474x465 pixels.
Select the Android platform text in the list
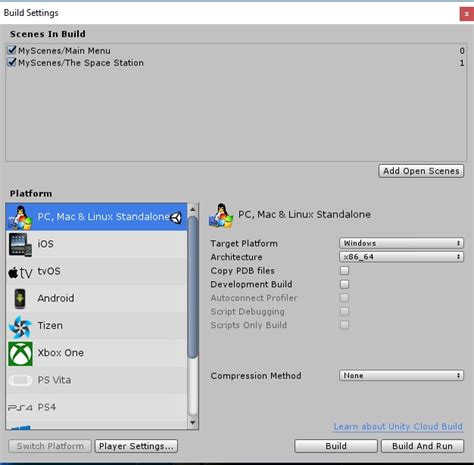tap(56, 298)
